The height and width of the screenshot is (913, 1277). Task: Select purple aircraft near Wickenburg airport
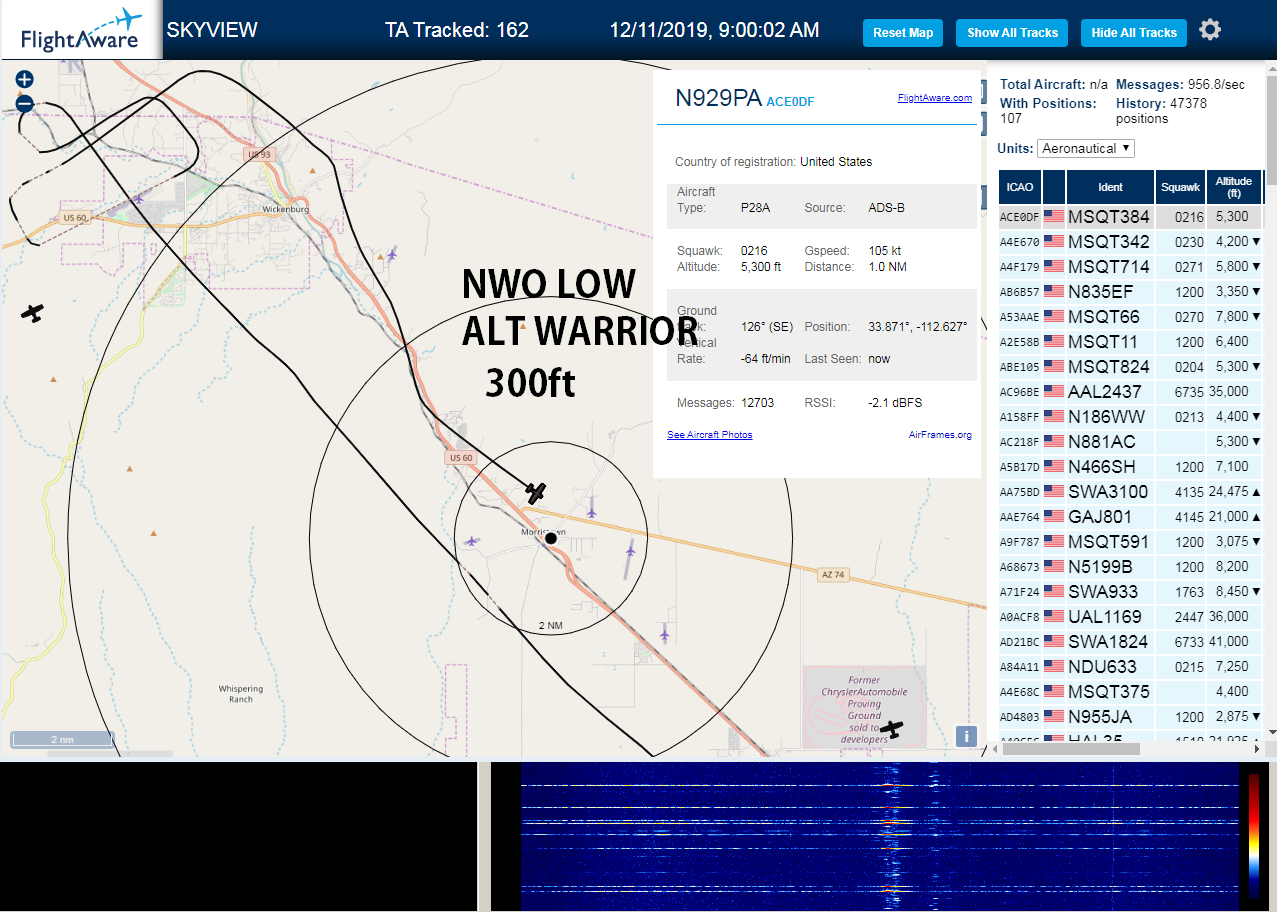137,199
